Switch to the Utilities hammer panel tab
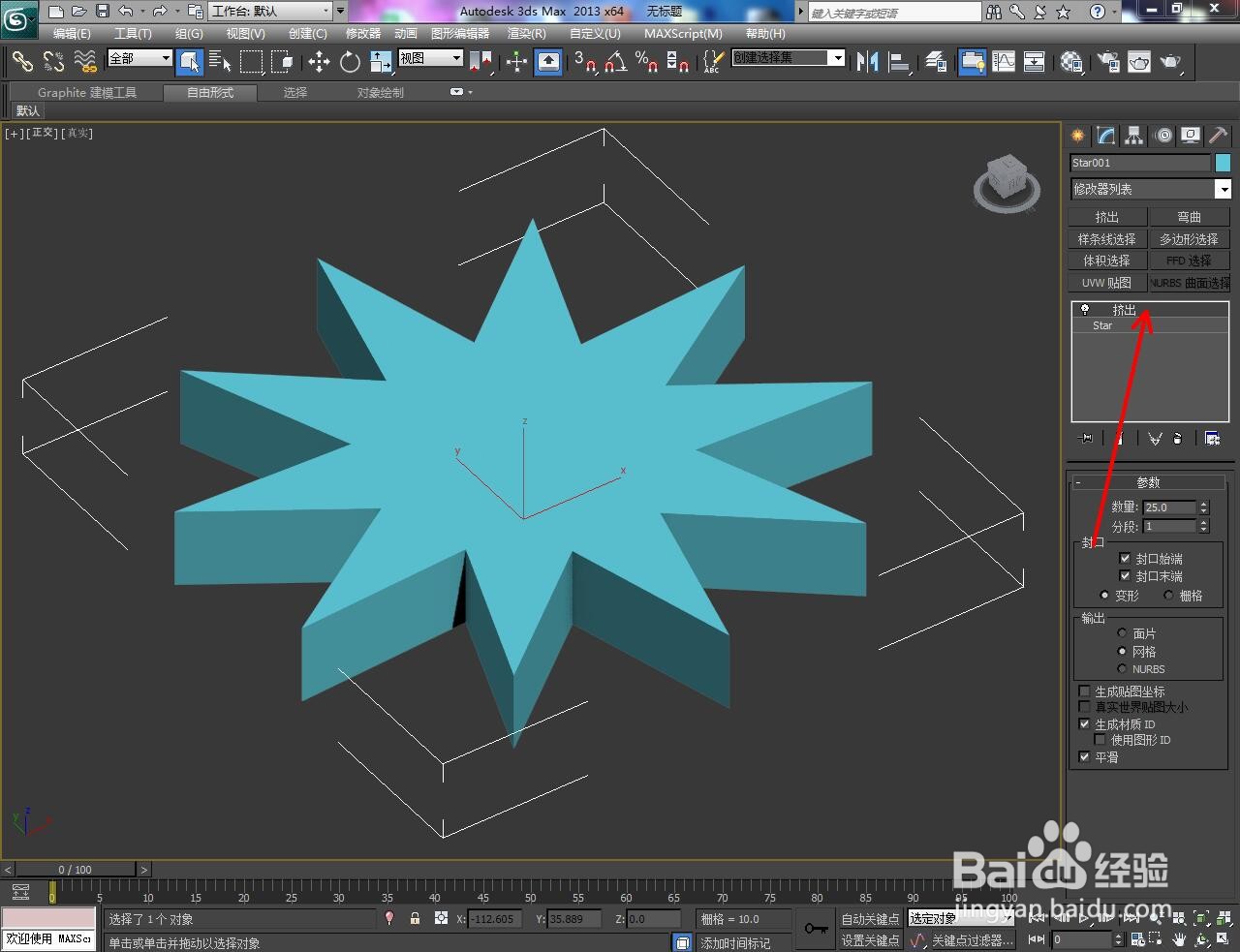 coord(1218,136)
